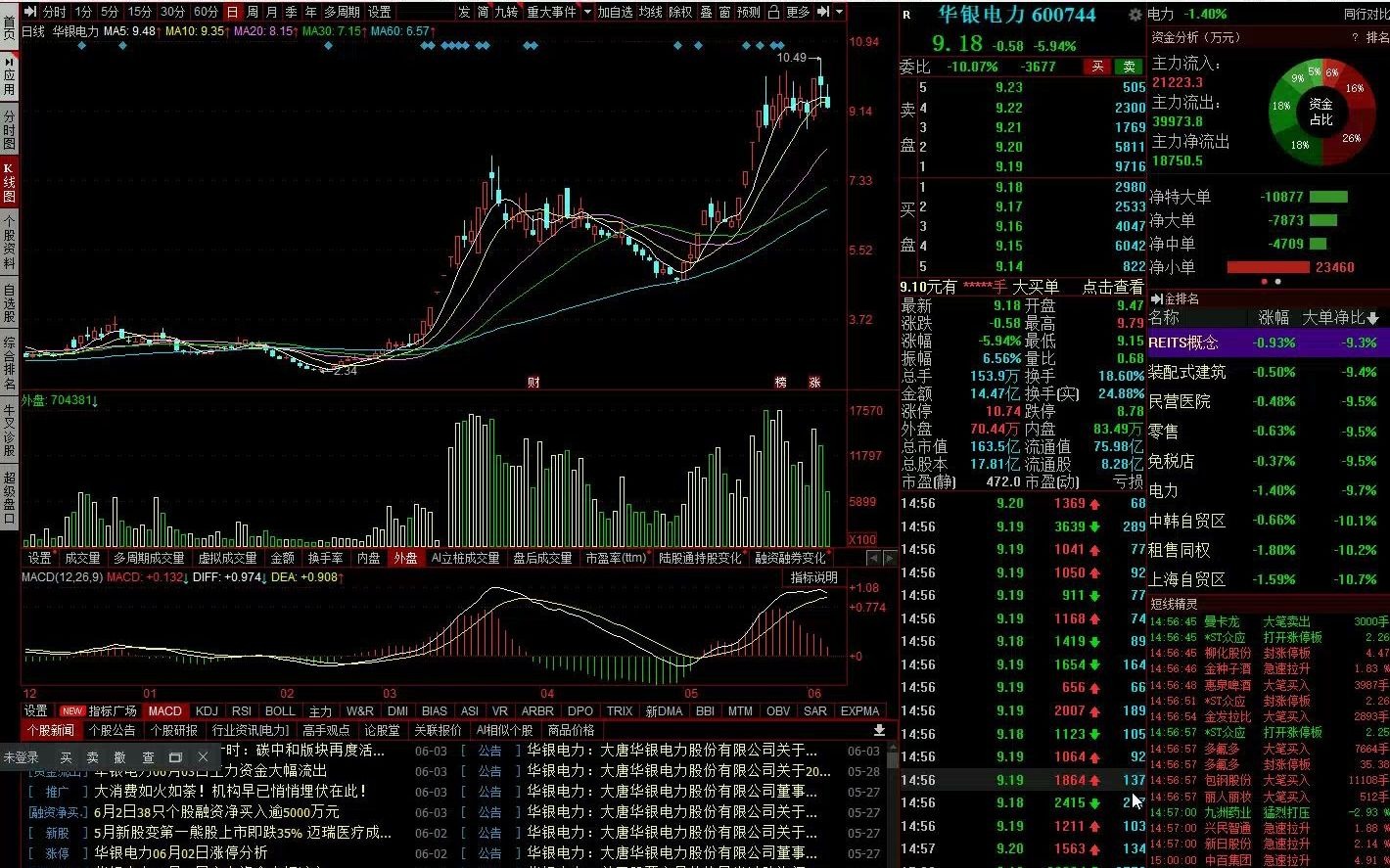
Task: Select the 1分 period
Action: (83, 12)
